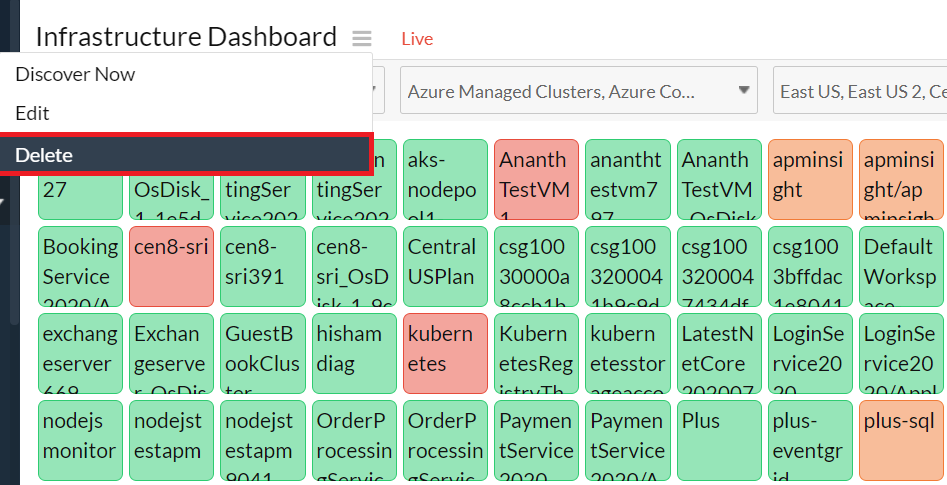Screen dimensions: 947x485
Task: Click the hishamdiag resource tile
Action: pos(352,353)
